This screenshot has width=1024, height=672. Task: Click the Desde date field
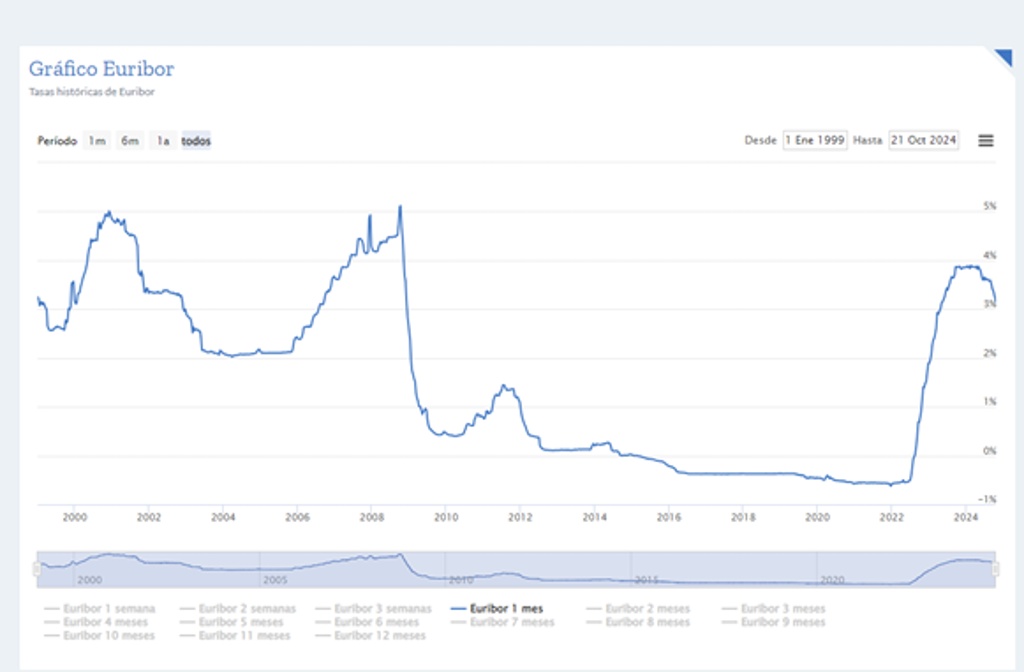pyautogui.click(x=815, y=141)
